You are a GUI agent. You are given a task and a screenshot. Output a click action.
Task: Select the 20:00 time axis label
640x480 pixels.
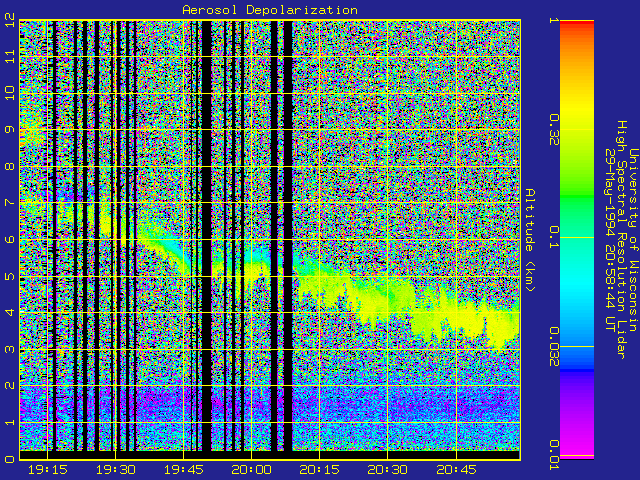pyautogui.click(x=251, y=470)
